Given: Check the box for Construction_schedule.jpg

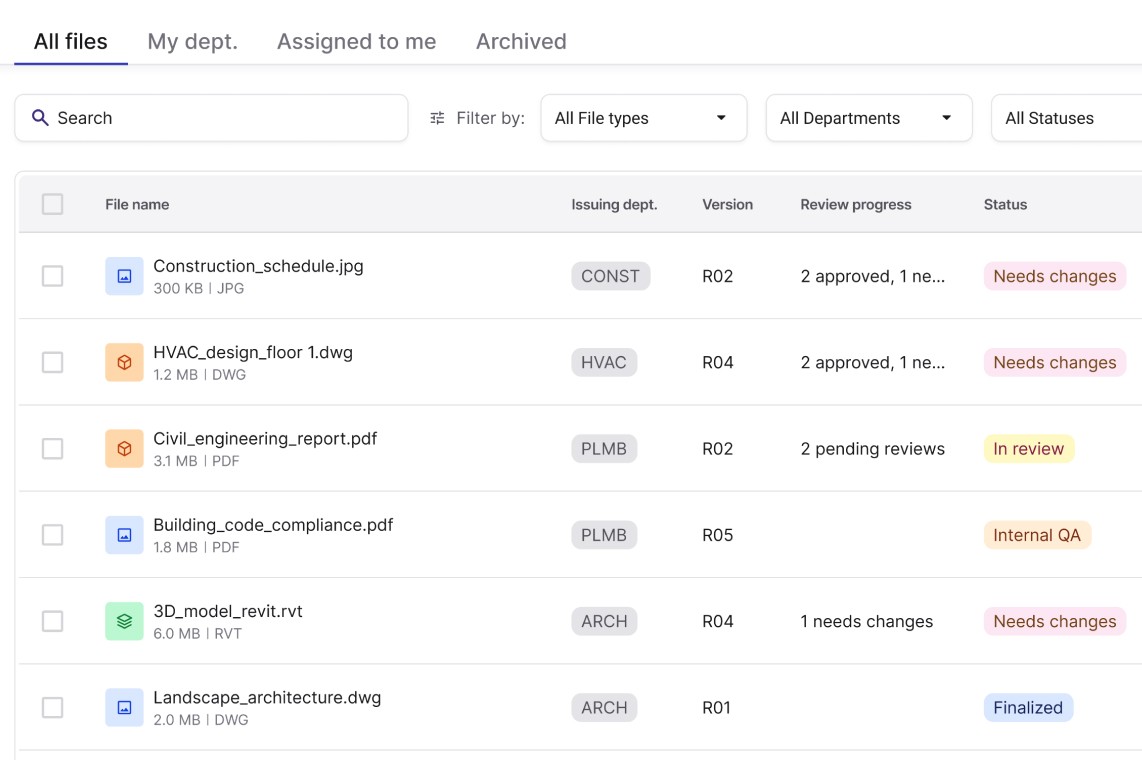Looking at the screenshot, I should pos(52,276).
